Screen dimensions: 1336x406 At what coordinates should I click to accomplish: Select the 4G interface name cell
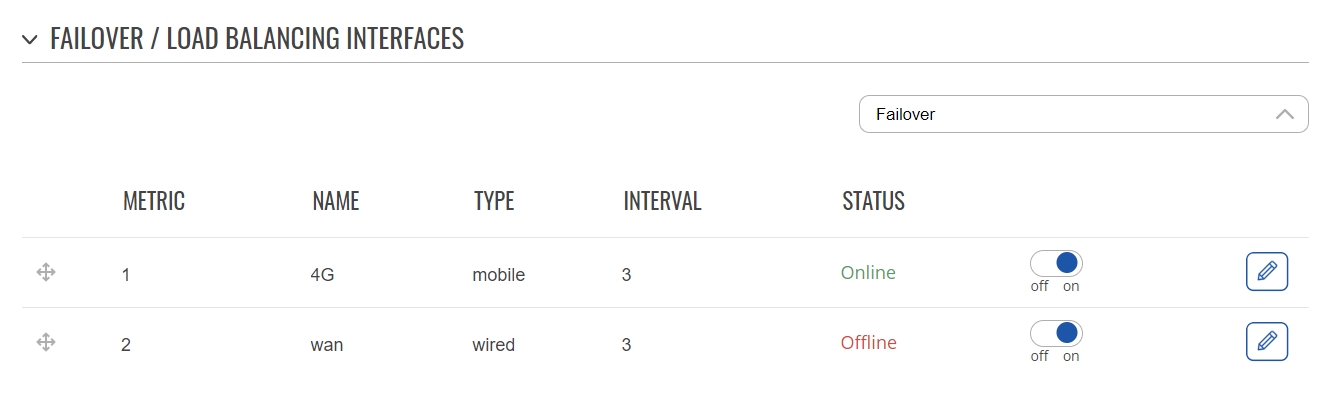click(x=322, y=274)
